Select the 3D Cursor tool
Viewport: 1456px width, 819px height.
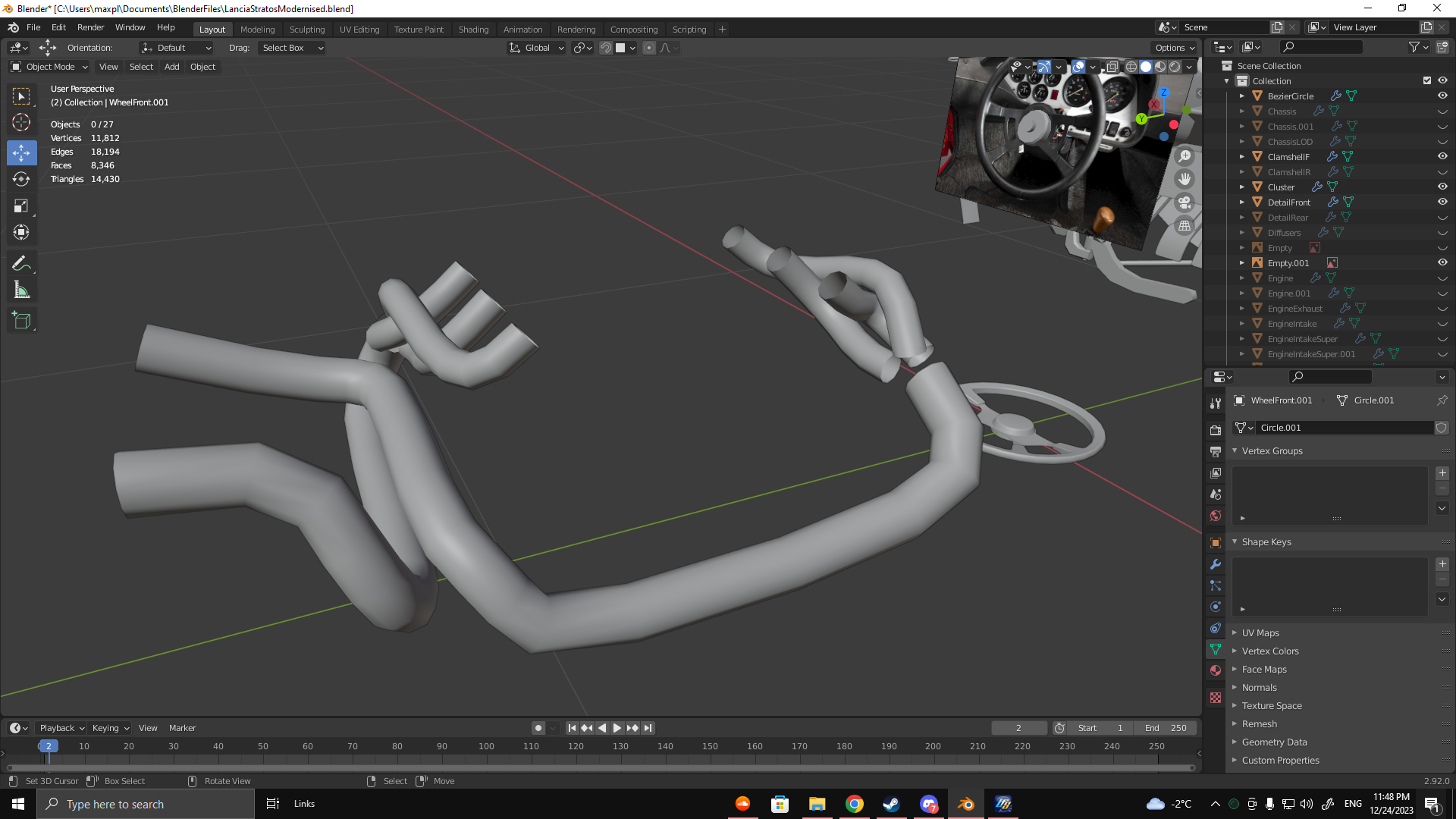coord(21,122)
